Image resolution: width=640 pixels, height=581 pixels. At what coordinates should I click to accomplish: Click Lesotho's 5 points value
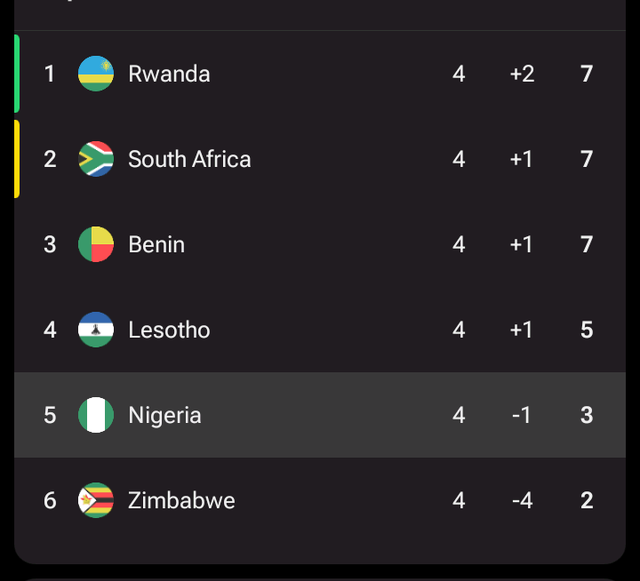587,330
